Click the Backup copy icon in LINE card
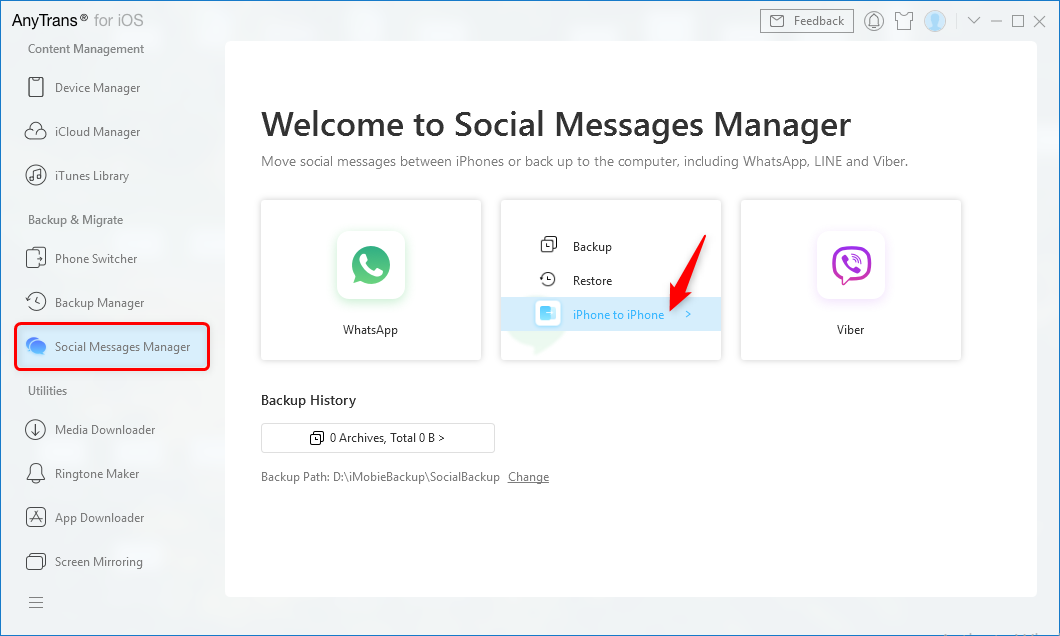 548,245
